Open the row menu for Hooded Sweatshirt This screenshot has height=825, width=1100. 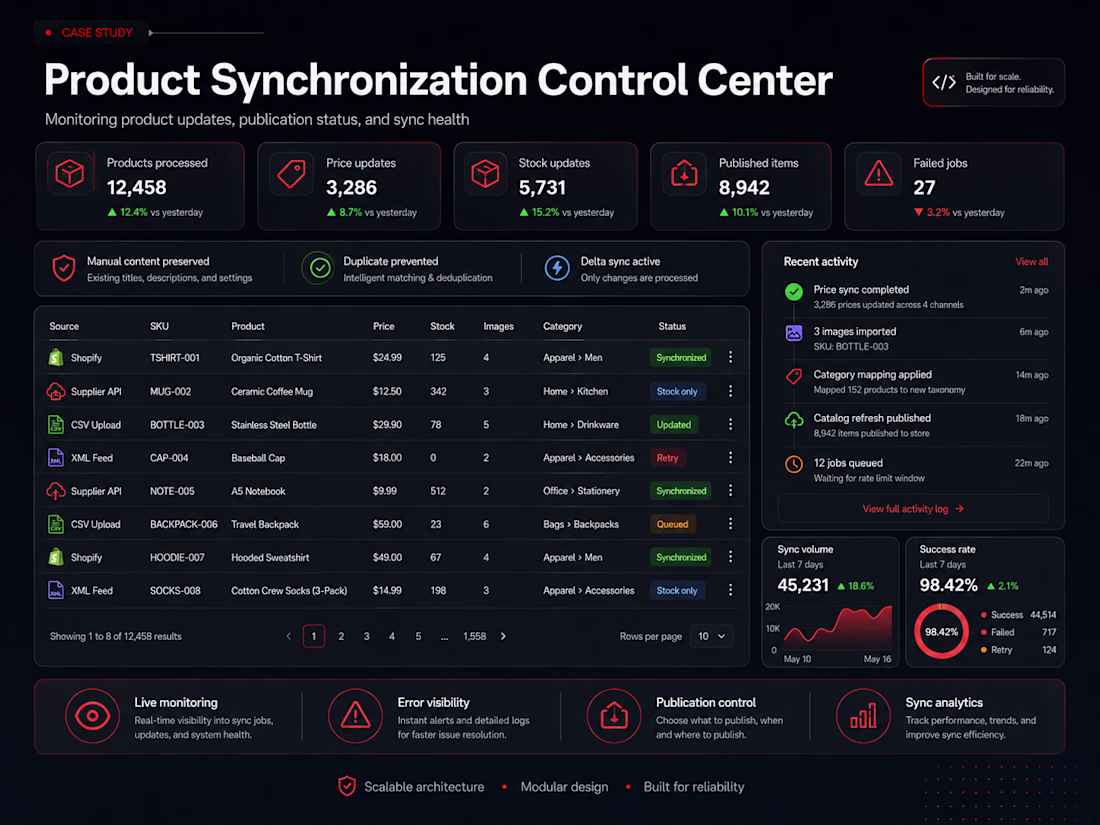pos(730,557)
